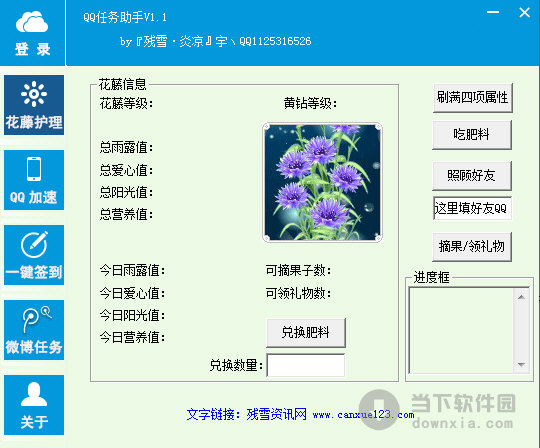Click the 今日雨露值 label

coord(133,271)
